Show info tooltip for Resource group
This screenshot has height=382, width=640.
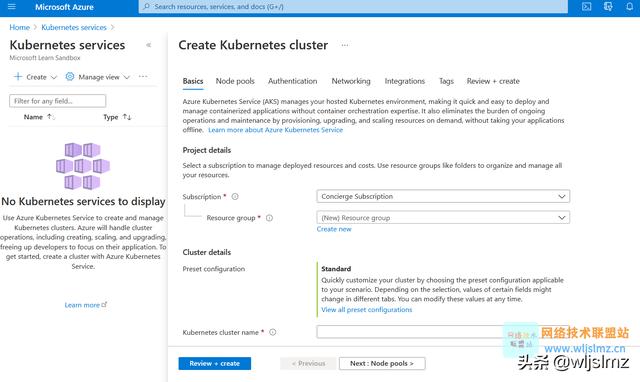(x=269, y=218)
